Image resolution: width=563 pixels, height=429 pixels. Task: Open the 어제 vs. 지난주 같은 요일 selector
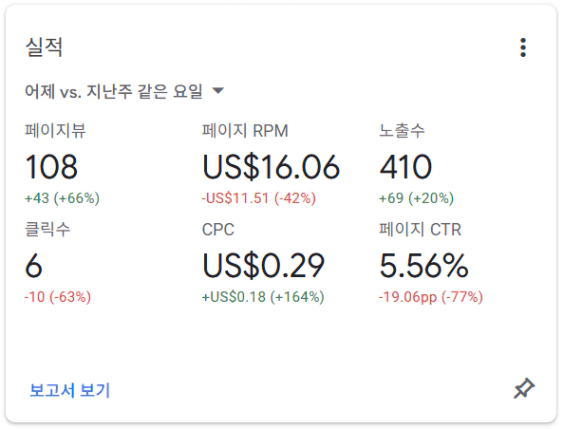[124, 91]
